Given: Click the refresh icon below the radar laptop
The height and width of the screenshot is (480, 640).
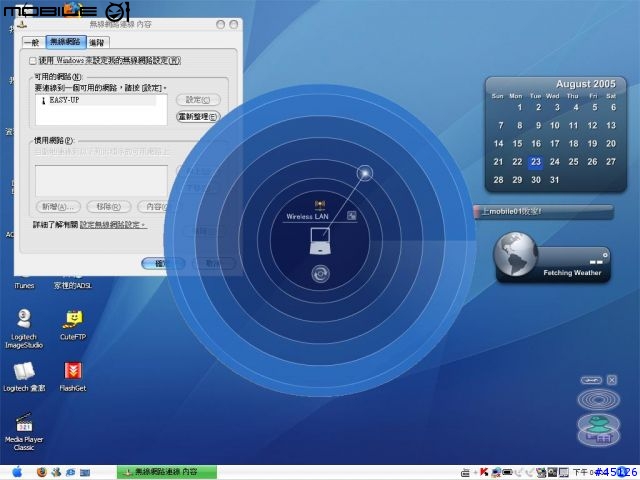Looking at the screenshot, I should (x=320, y=274).
